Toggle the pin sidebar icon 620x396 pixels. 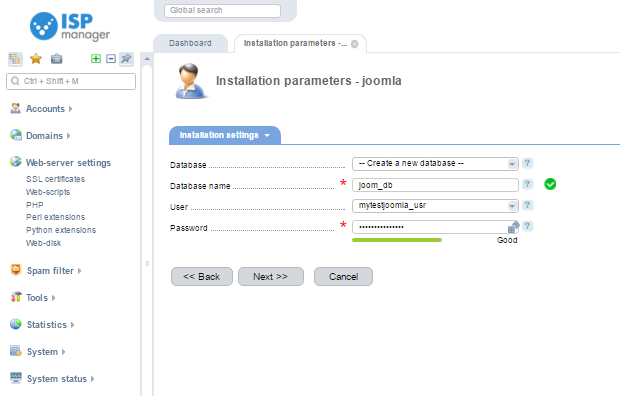coord(126,59)
